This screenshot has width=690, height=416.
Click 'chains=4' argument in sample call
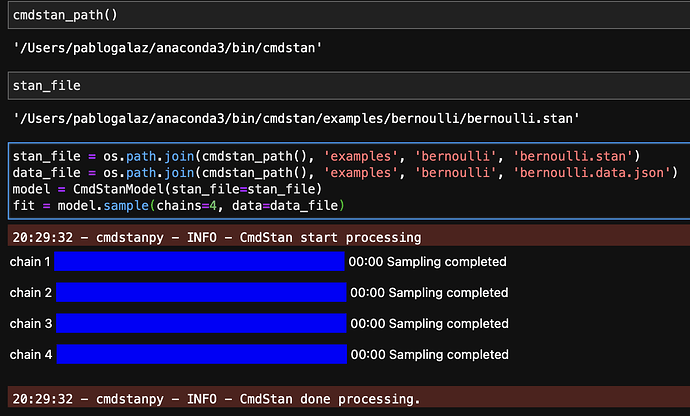pyautogui.click(x=187, y=206)
